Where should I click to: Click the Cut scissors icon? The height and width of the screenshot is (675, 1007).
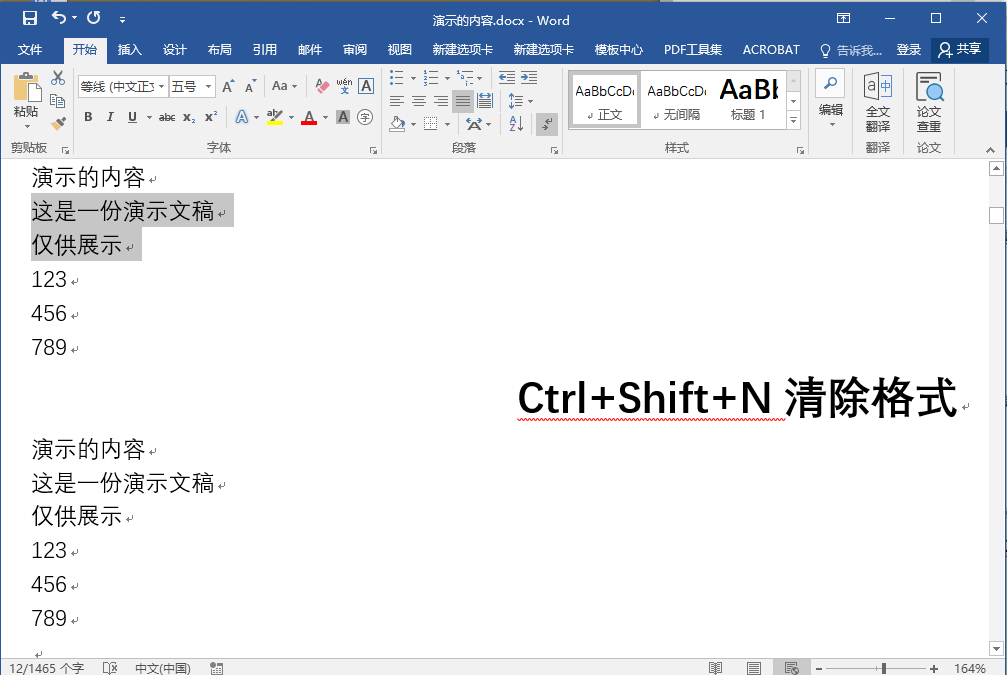(58, 78)
